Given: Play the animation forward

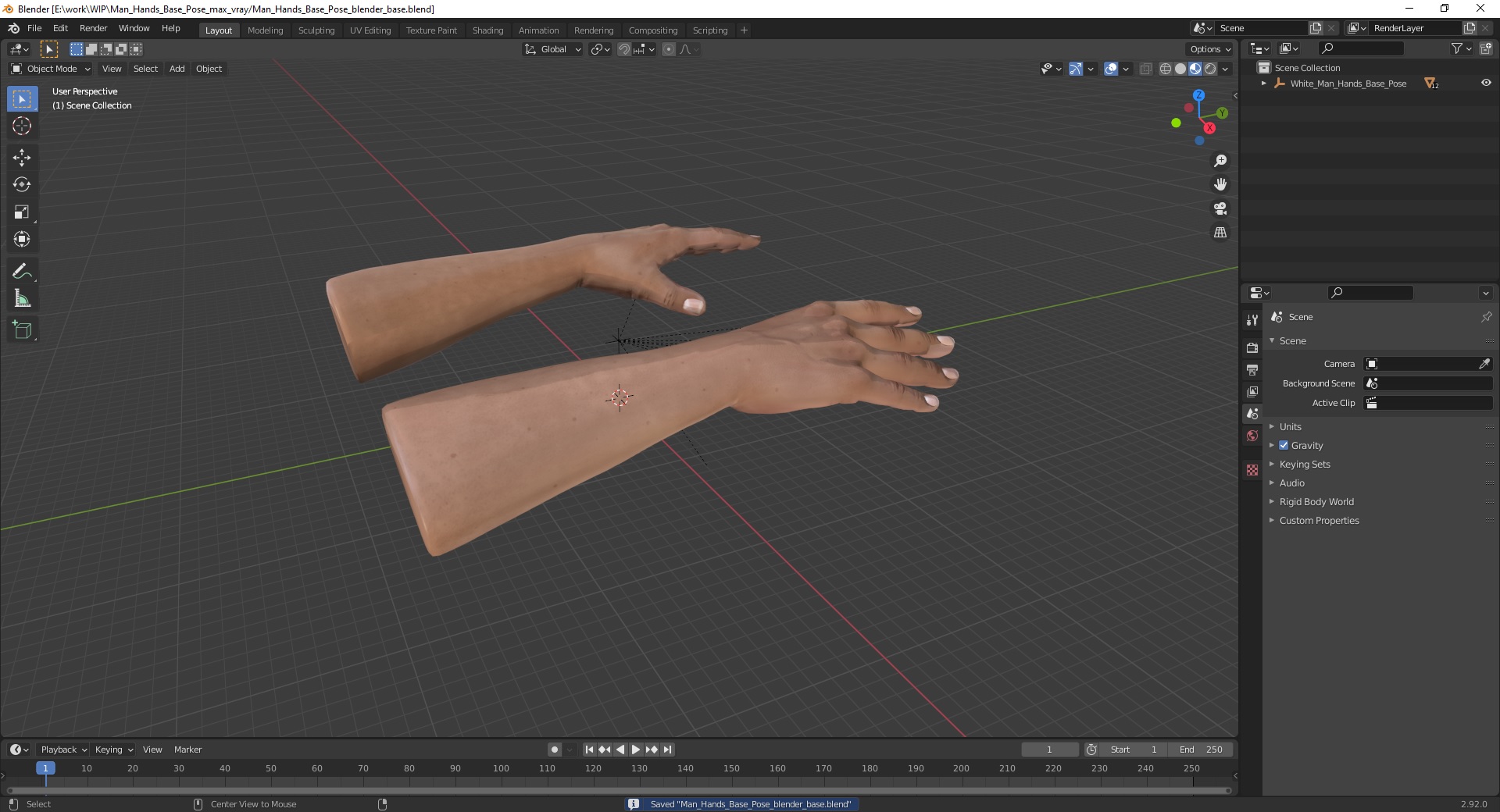Looking at the screenshot, I should tap(635, 750).
